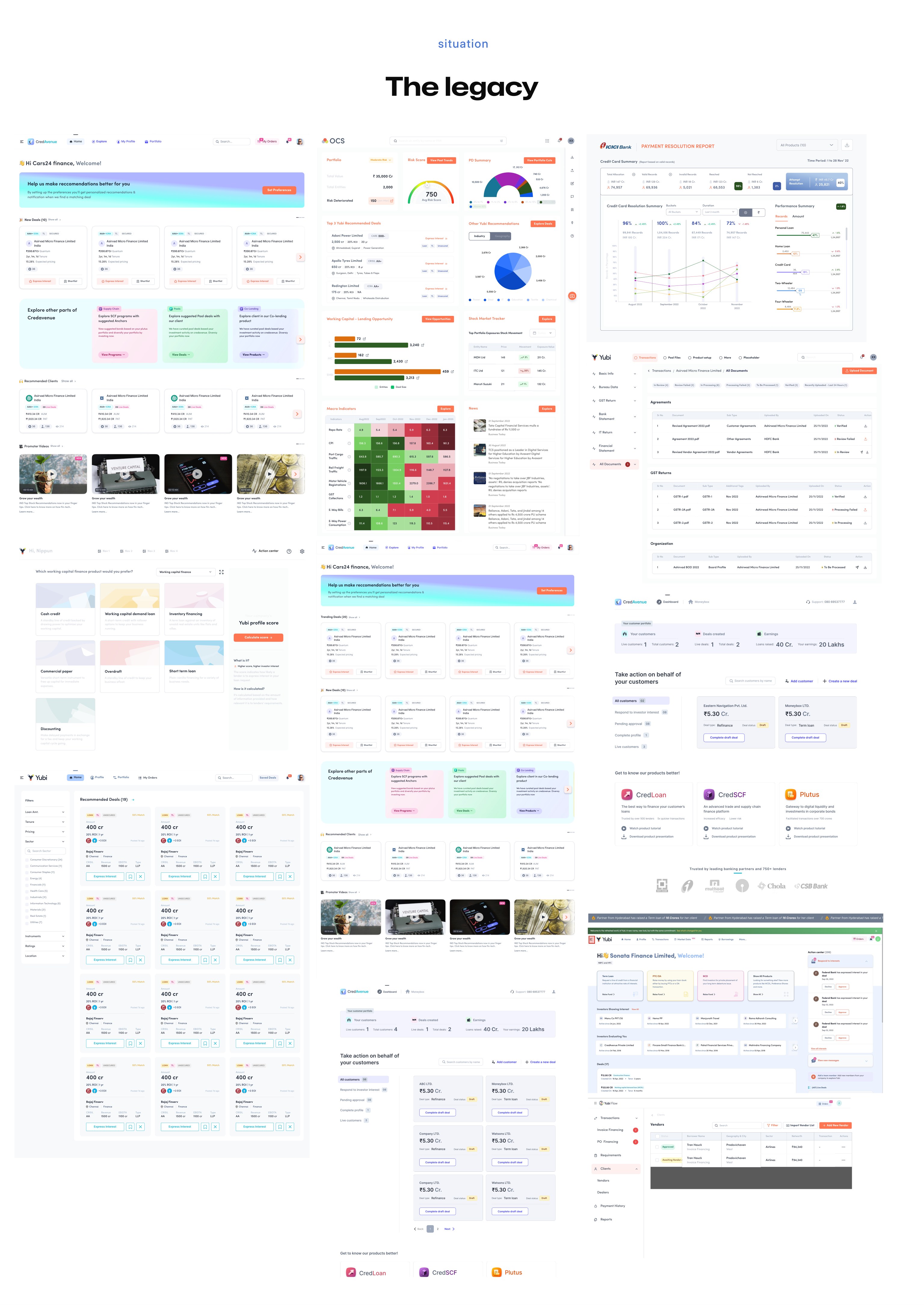Expand Bureau Data in Yubi sidebar
The height and width of the screenshot is (1305, 924).
pyautogui.click(x=614, y=387)
